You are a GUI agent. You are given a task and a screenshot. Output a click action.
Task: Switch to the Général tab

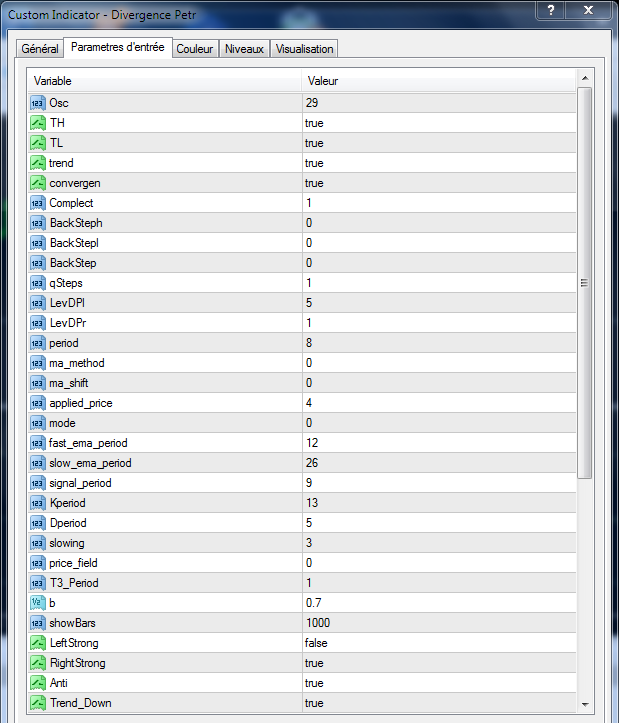click(40, 49)
